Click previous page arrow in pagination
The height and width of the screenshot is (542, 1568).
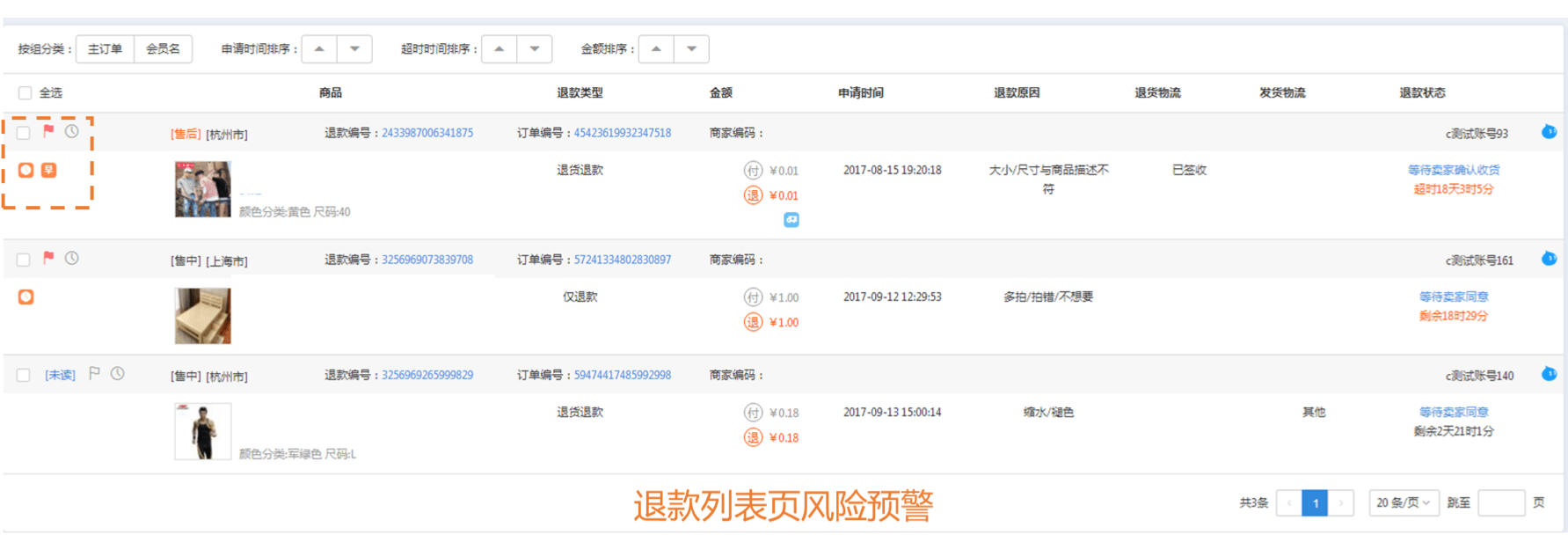[x=1289, y=502]
